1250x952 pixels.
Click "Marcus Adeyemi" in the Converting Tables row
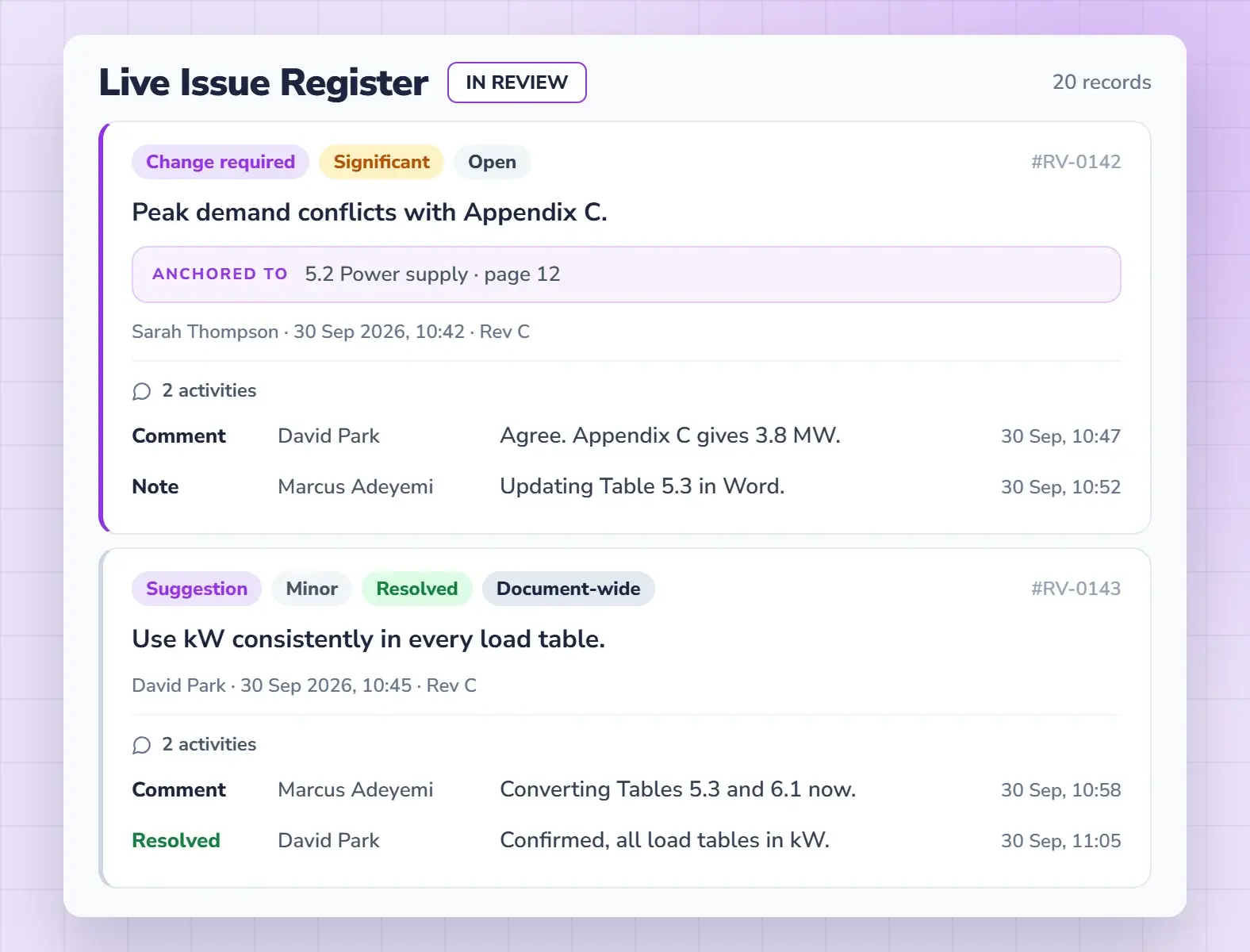(x=356, y=790)
